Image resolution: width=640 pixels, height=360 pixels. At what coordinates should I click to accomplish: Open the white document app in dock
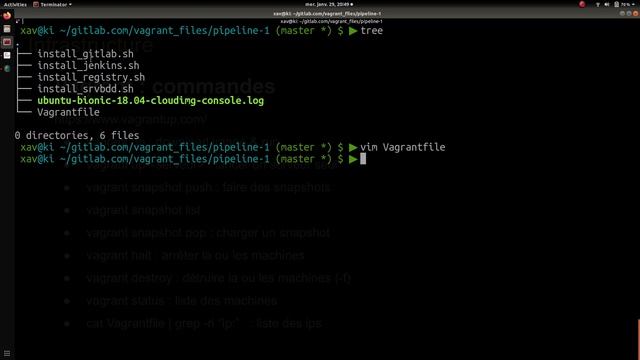(7, 55)
